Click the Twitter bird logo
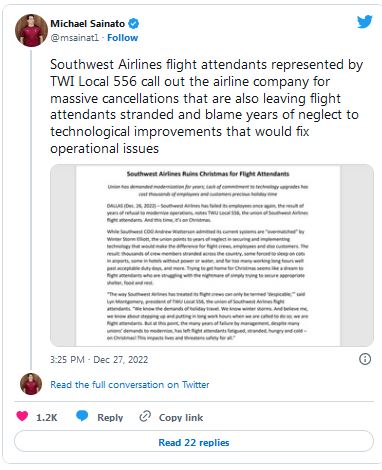 click(365, 22)
